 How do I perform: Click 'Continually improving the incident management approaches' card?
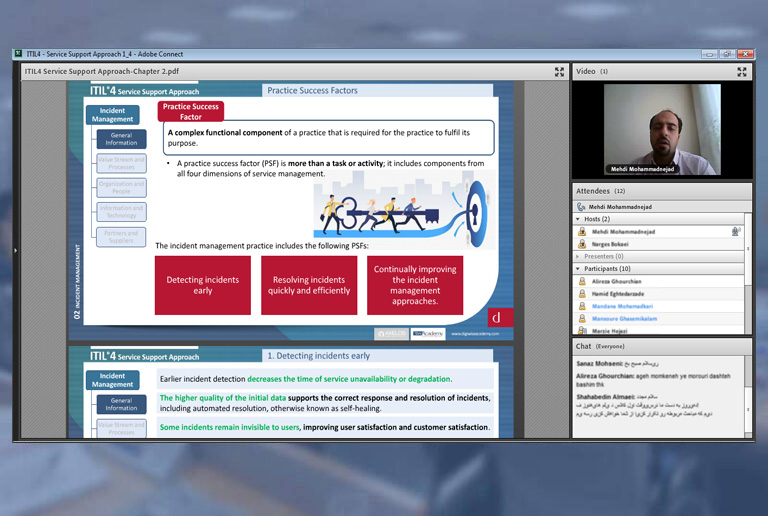point(415,285)
